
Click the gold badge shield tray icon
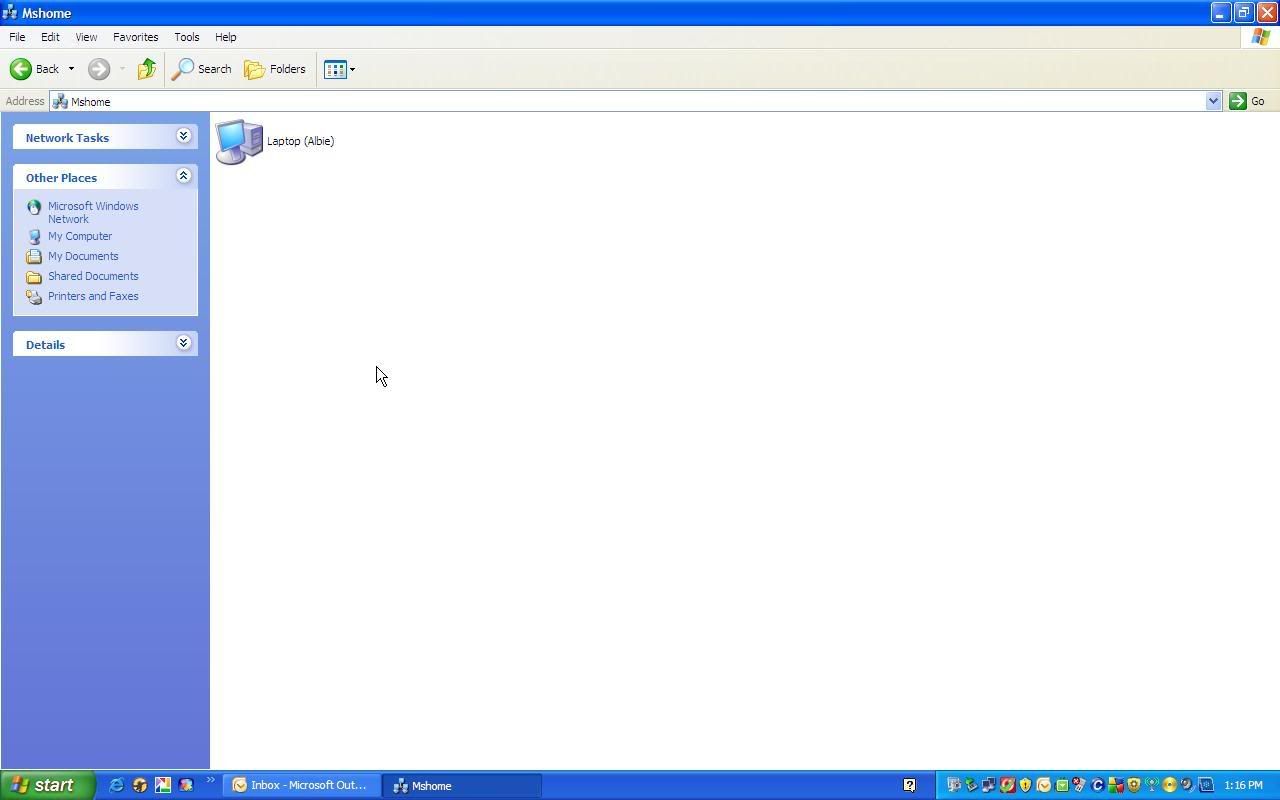click(x=1134, y=785)
